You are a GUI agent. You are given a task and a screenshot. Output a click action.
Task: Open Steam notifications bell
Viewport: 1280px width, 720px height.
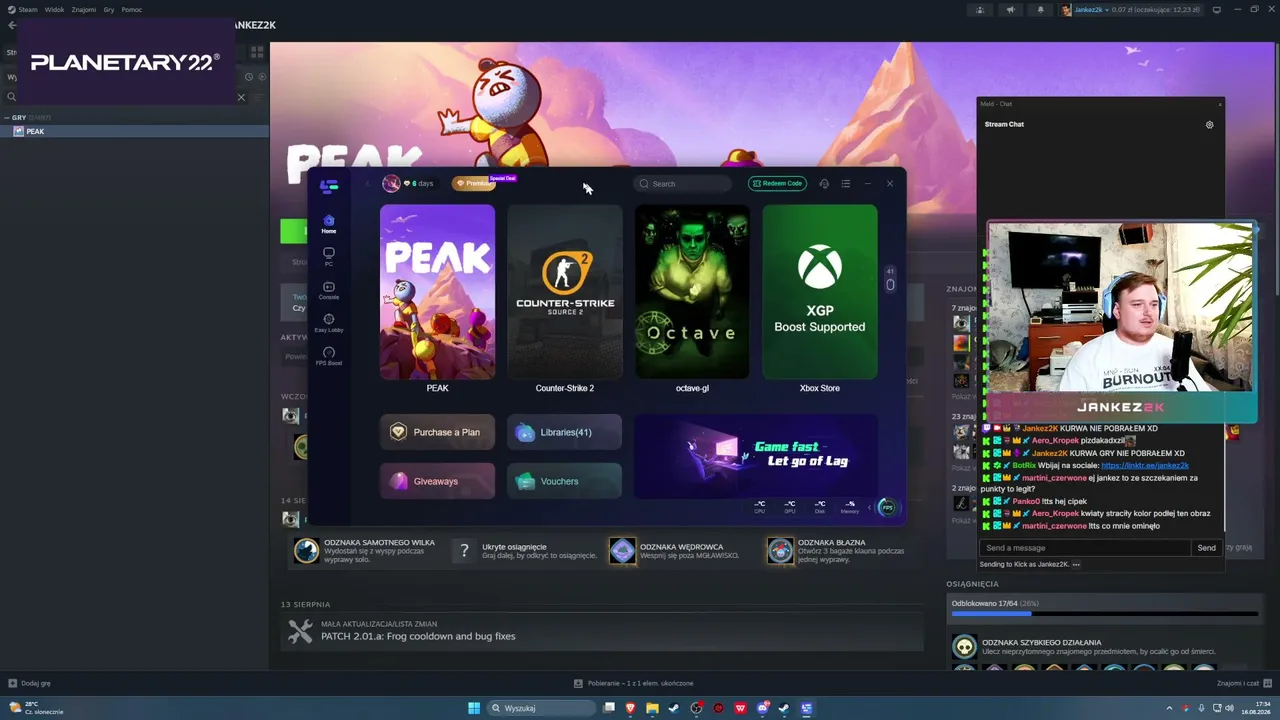(1040, 10)
